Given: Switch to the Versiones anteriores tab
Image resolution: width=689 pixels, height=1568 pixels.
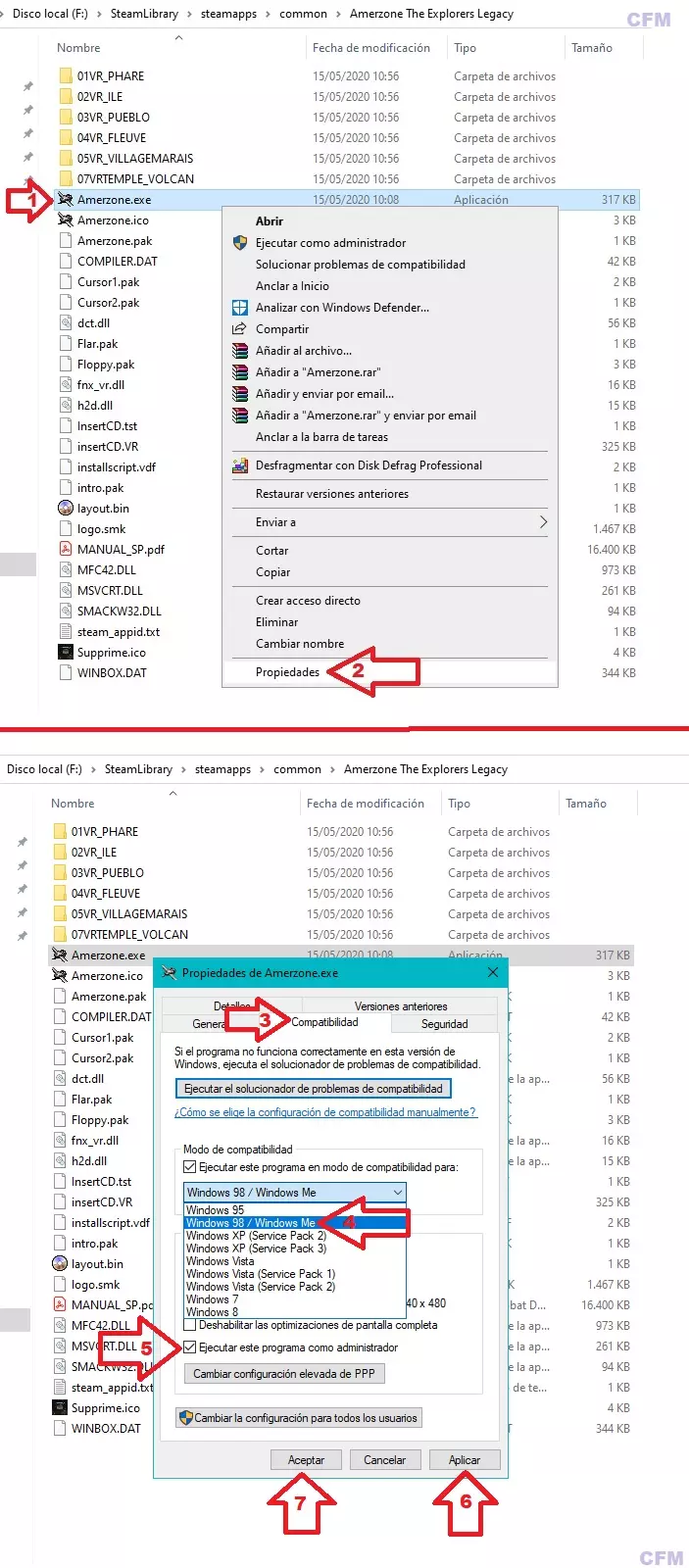Looking at the screenshot, I should pyautogui.click(x=401, y=1005).
